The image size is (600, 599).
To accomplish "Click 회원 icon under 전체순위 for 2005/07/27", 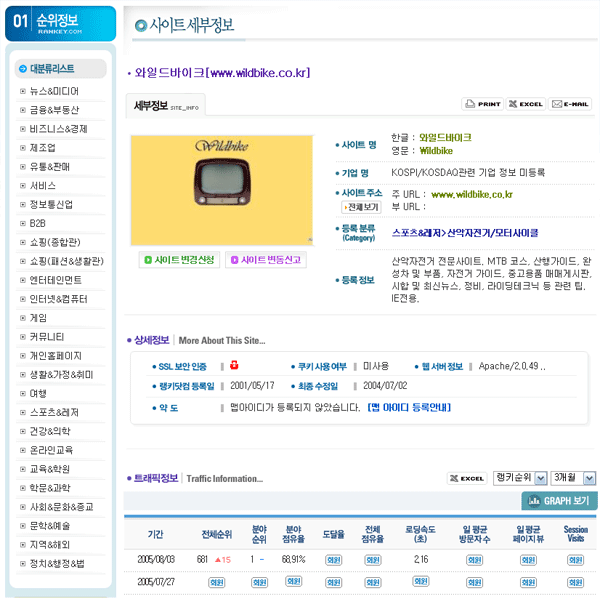I will point(217,582).
